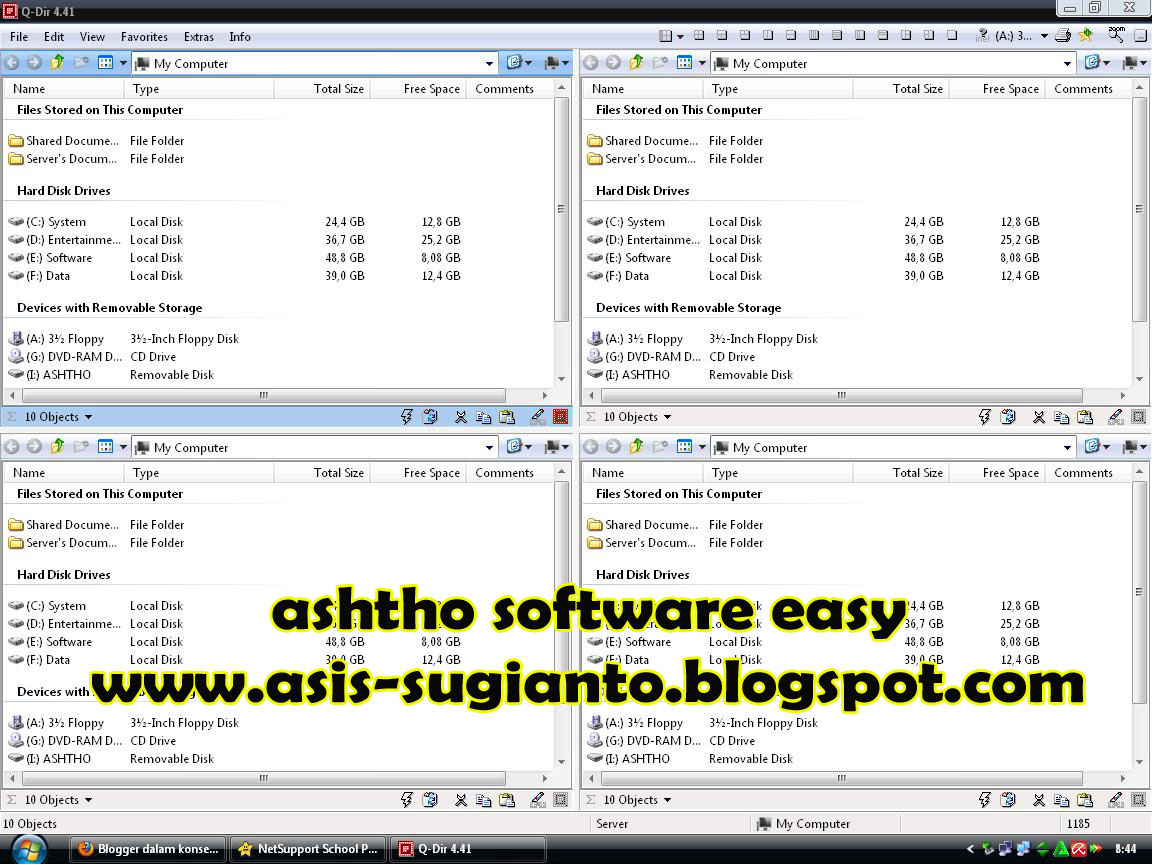
Task: Click the horizontal scrollbar thumb in top-left pane
Action: [263, 395]
